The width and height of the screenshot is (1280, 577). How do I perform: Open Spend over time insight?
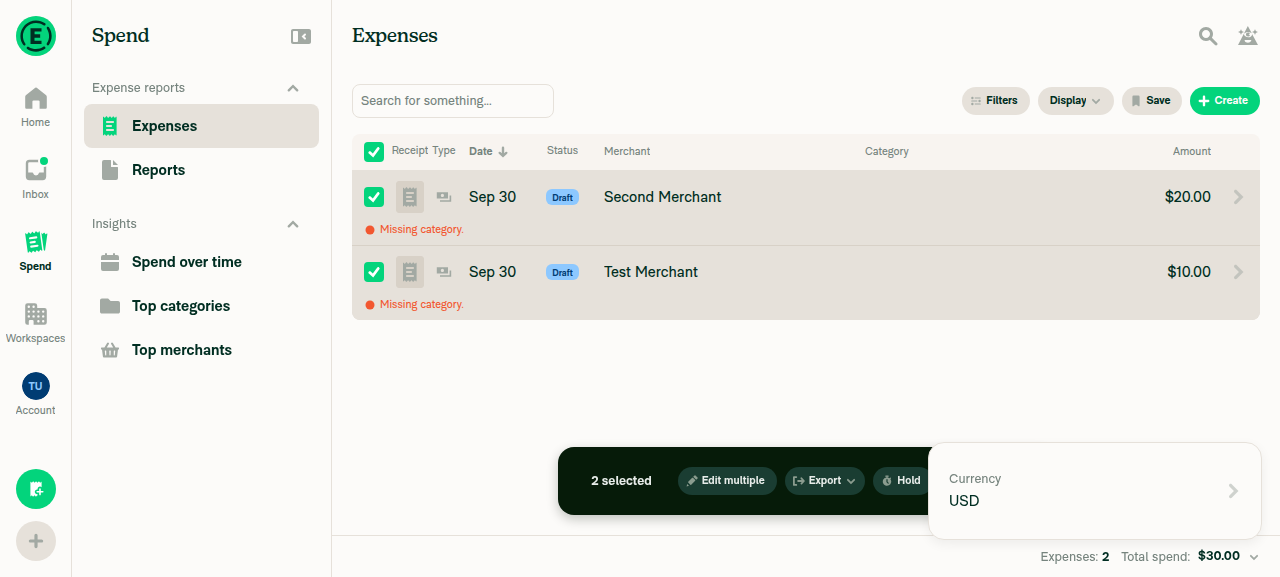pyautogui.click(x=201, y=262)
